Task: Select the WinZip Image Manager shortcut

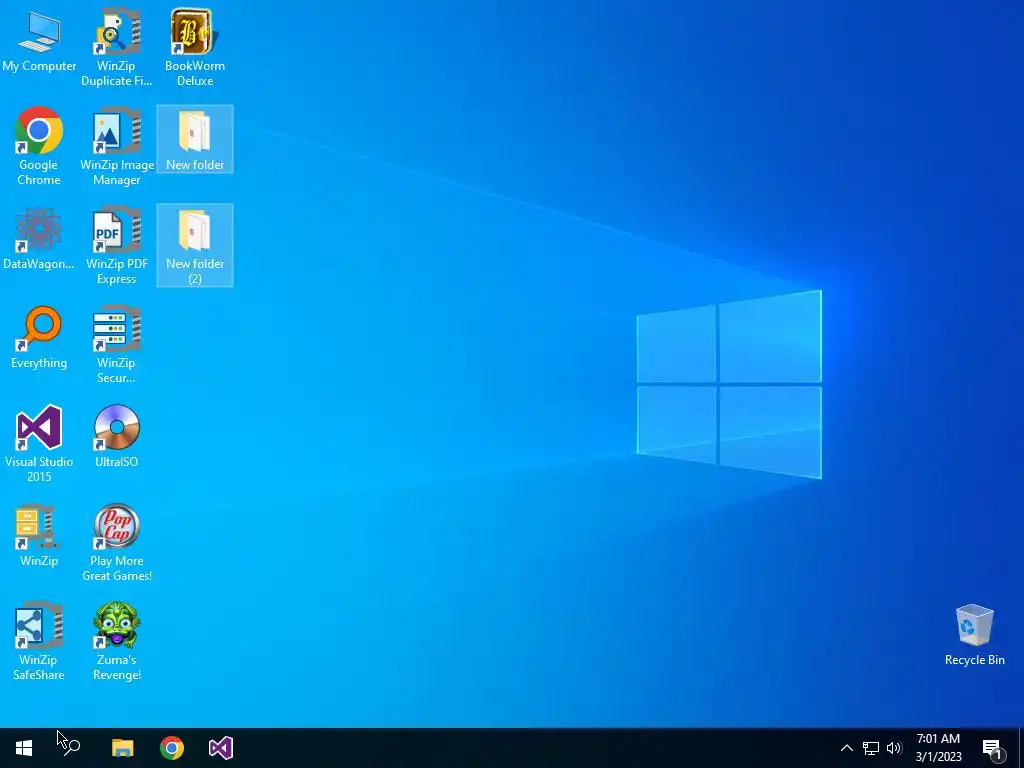Action: [x=116, y=145]
